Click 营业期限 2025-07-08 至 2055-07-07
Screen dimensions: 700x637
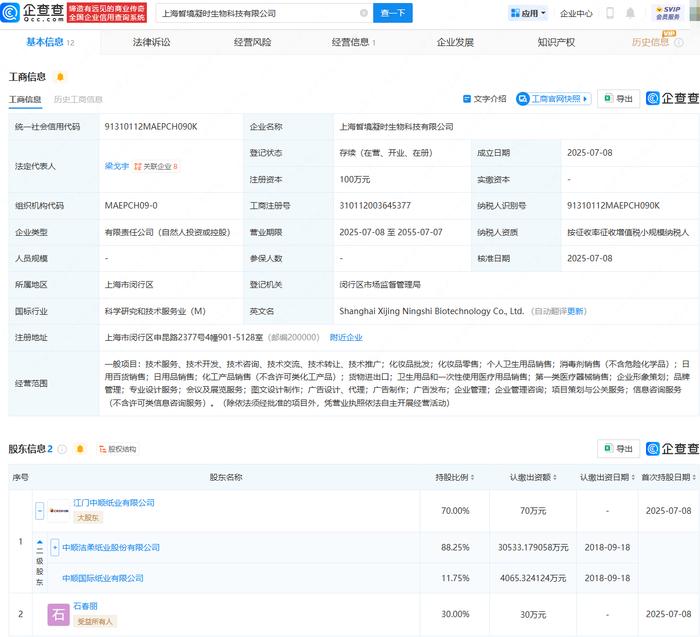click(x=391, y=232)
